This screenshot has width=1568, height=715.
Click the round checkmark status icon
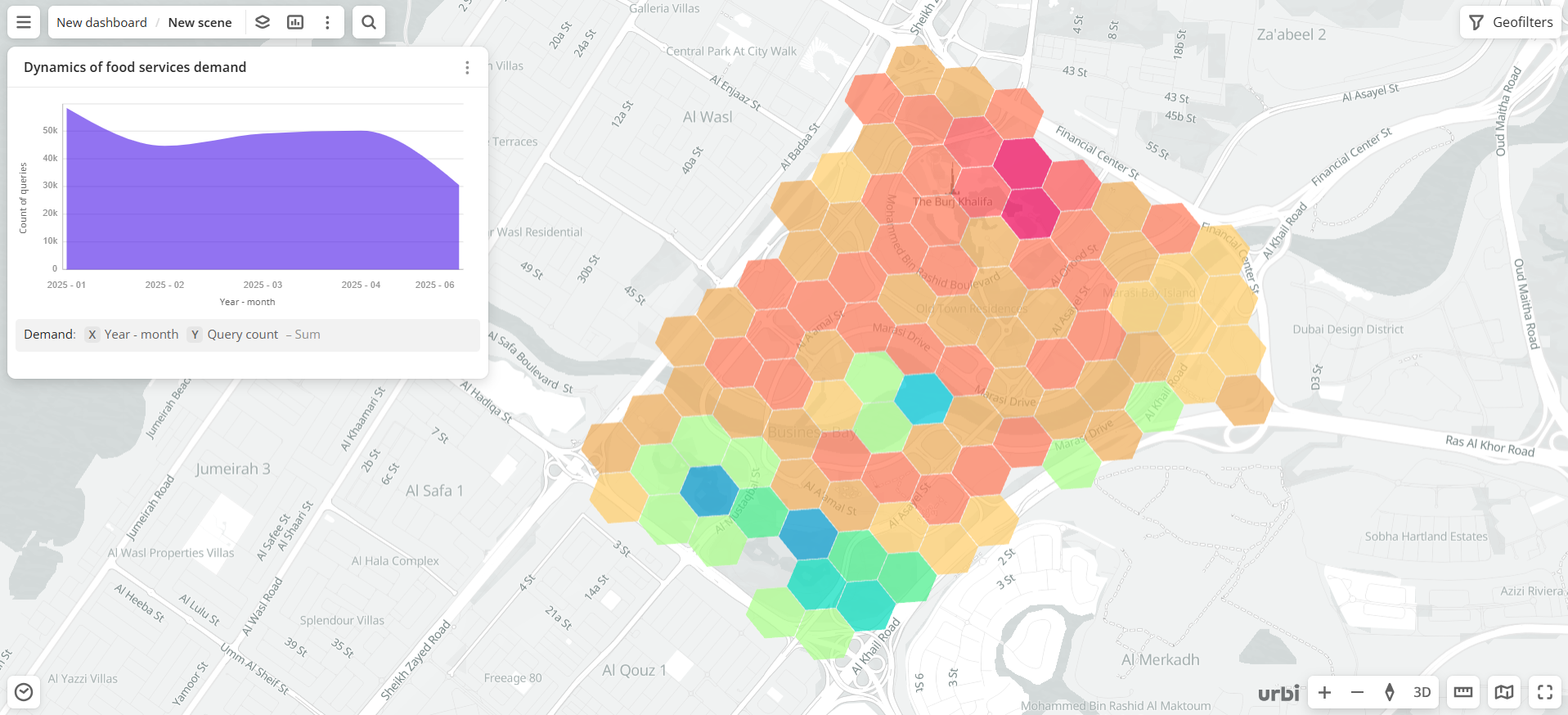pos(24,692)
